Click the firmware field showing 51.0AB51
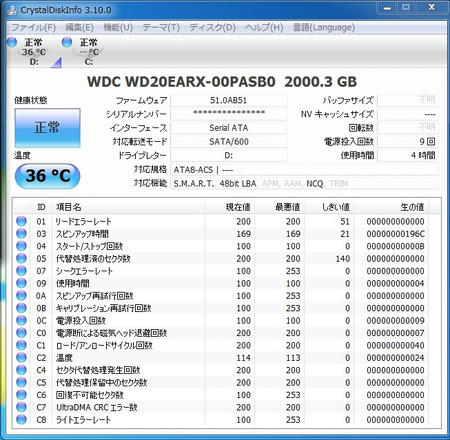The image size is (450, 440). (229, 100)
